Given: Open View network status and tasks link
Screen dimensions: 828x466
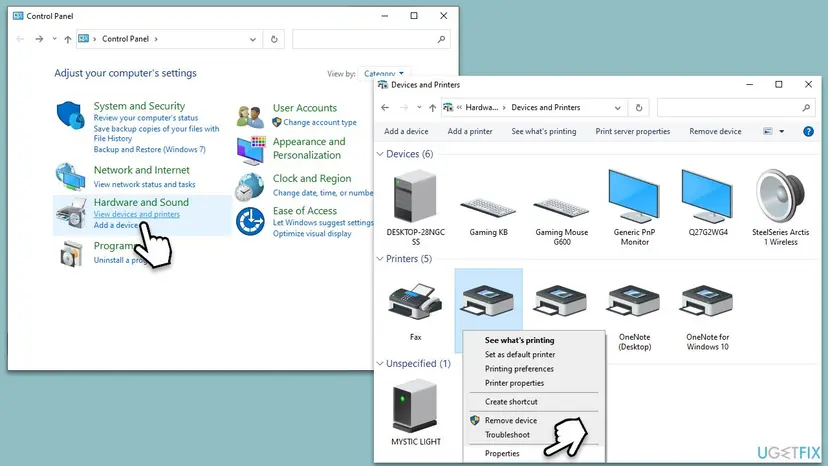Looking at the screenshot, I should coord(144,184).
